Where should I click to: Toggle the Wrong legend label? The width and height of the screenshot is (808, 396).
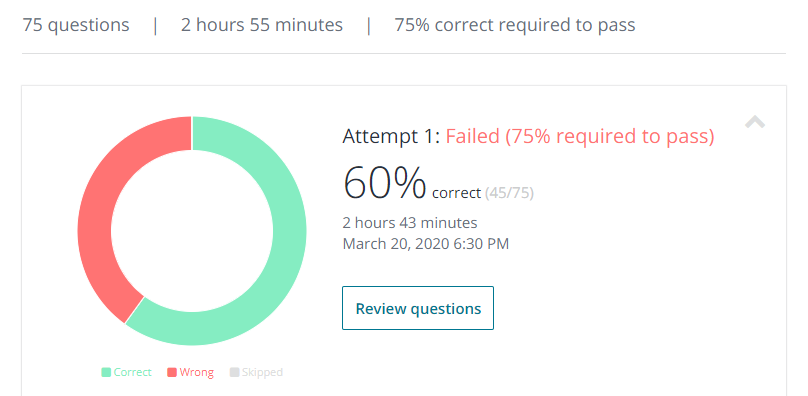click(196, 372)
